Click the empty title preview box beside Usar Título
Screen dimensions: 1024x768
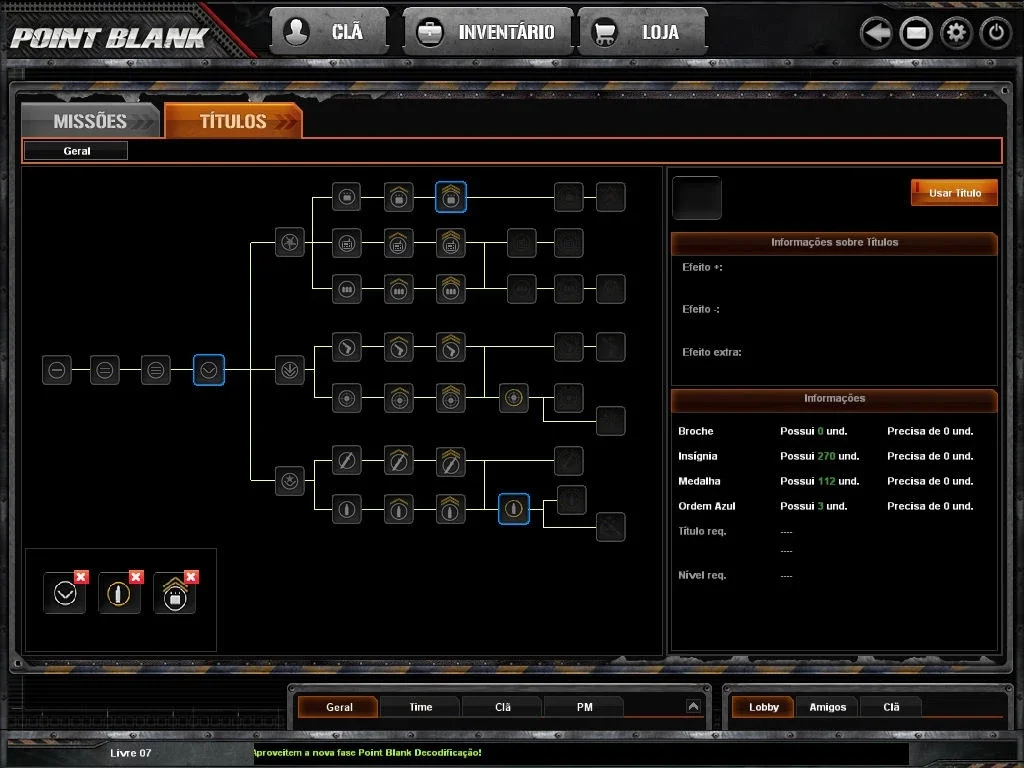pyautogui.click(x=697, y=198)
